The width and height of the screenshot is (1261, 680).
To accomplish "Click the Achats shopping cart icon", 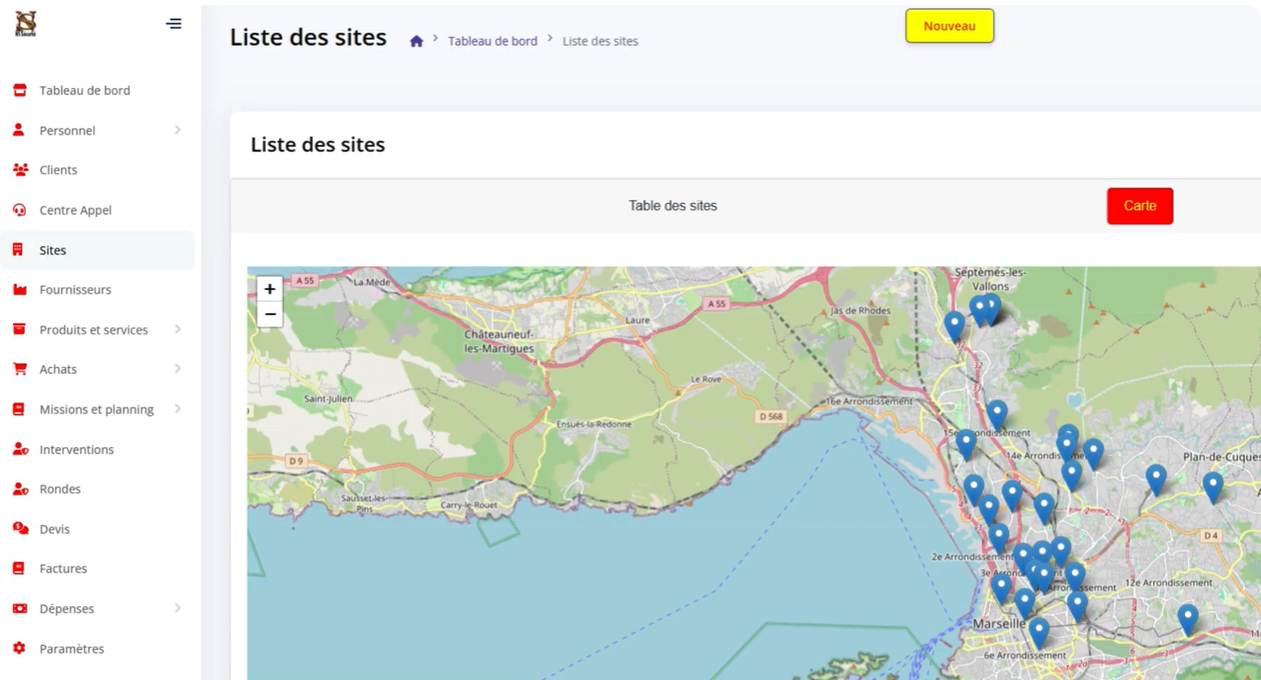I will tap(19, 369).
